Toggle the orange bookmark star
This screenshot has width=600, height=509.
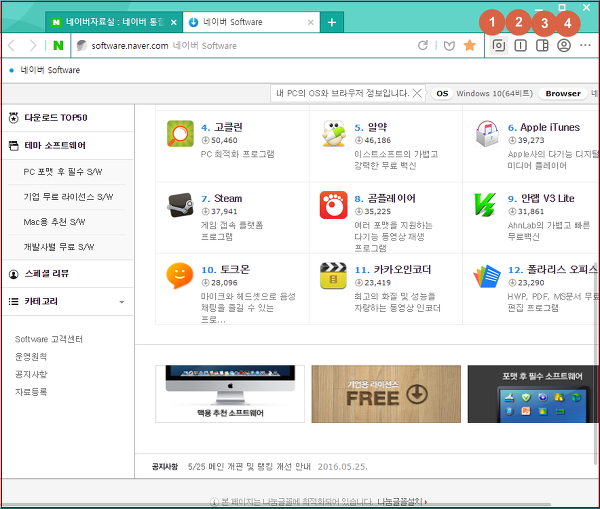tap(470, 45)
